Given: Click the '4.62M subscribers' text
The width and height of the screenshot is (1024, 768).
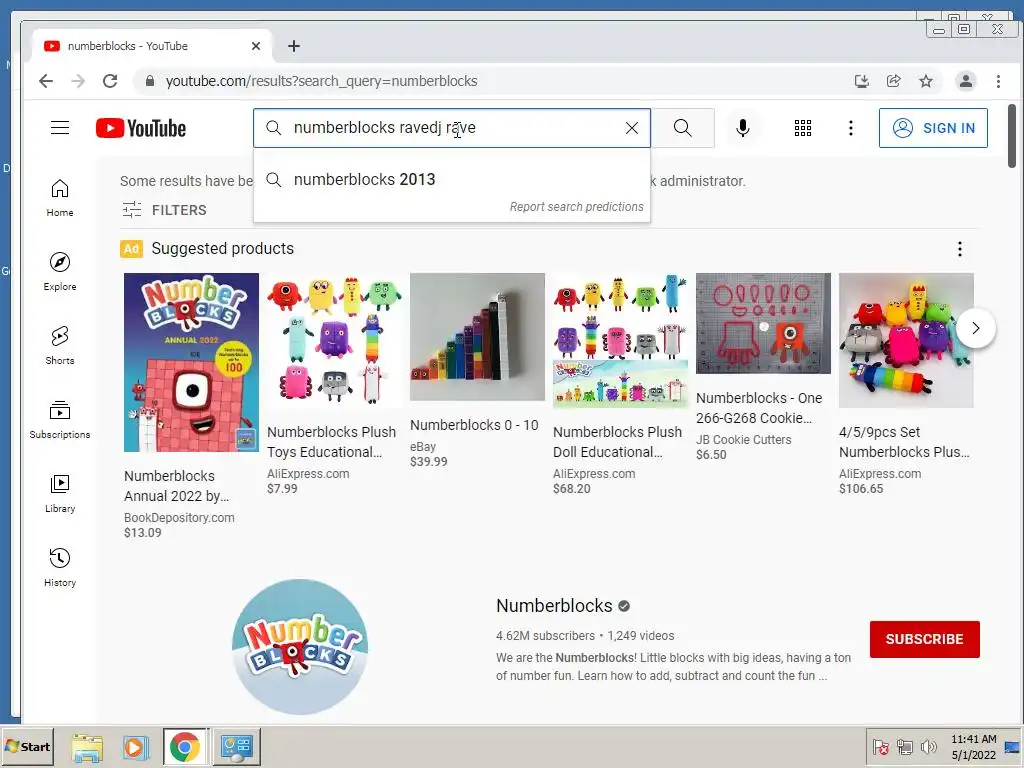Looking at the screenshot, I should coord(545,636).
